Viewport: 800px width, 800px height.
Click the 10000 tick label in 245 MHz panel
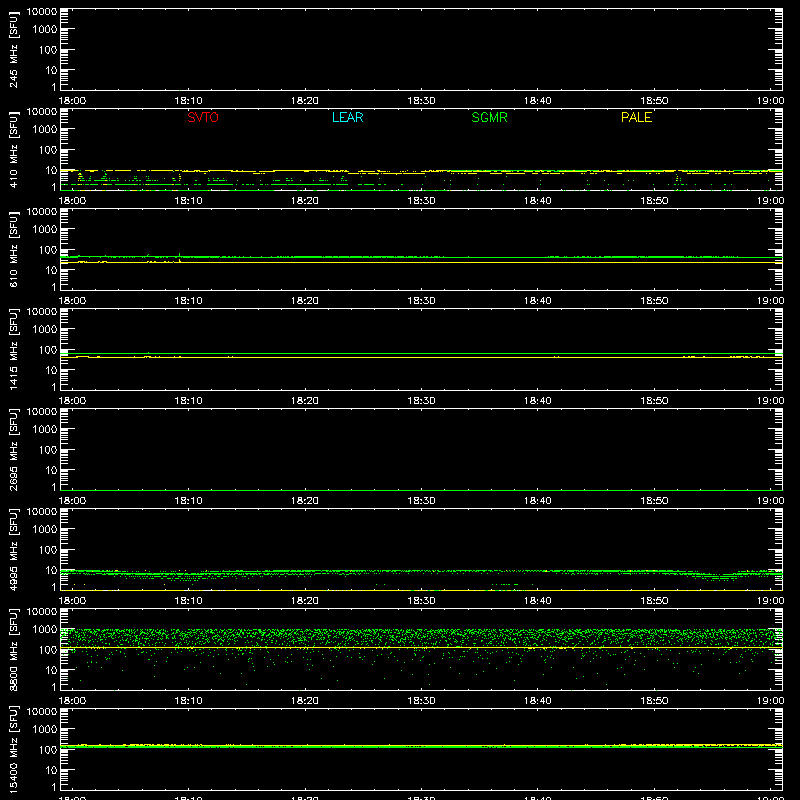[42, 12]
